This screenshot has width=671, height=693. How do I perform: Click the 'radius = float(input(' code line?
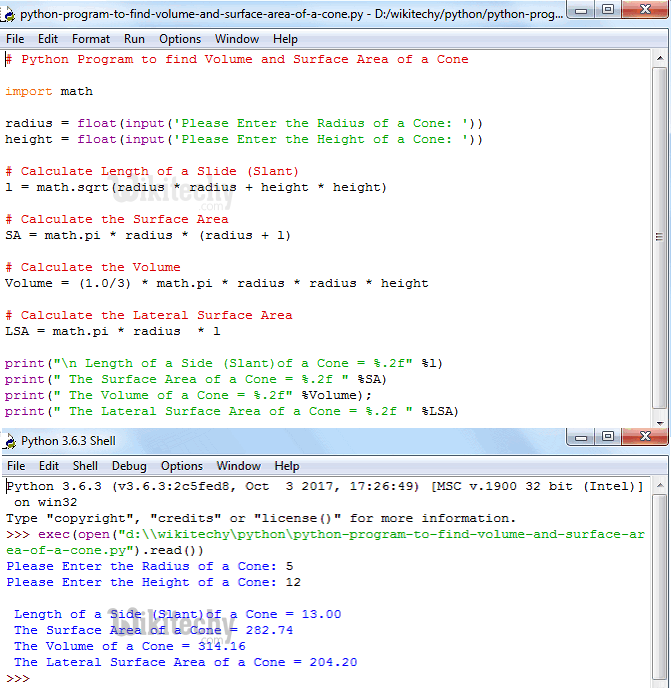click(244, 123)
